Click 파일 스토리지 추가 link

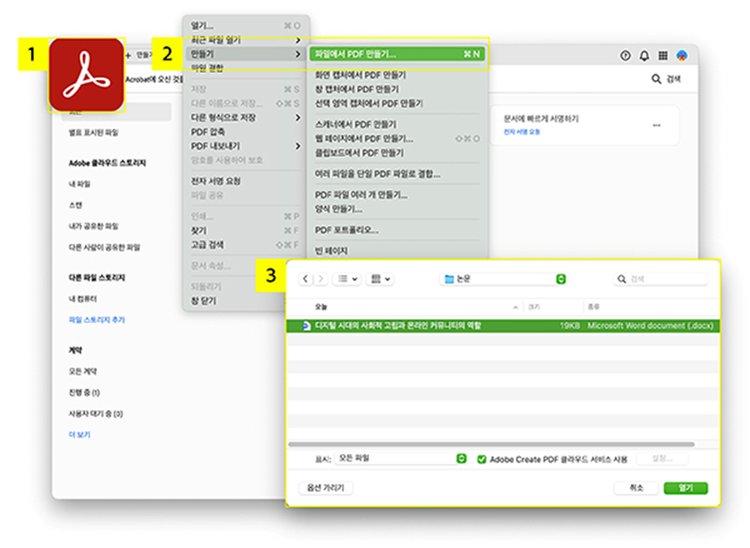[97, 320]
